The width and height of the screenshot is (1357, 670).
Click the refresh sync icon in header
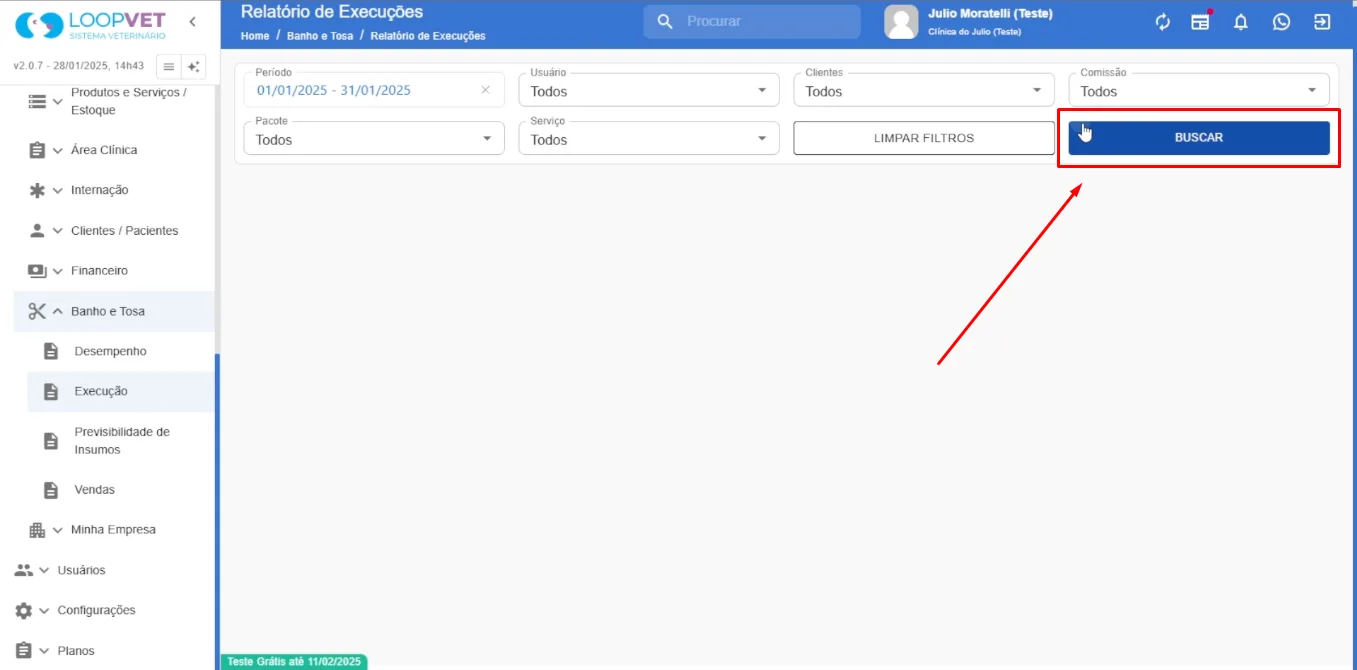[x=1162, y=22]
